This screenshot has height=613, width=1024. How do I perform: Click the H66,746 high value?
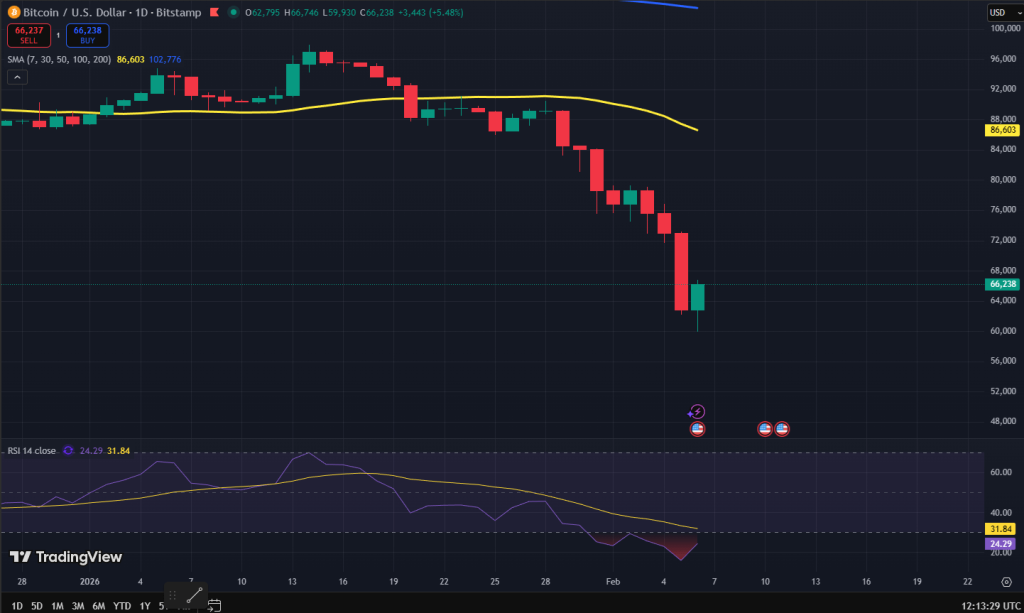pyautogui.click(x=301, y=12)
